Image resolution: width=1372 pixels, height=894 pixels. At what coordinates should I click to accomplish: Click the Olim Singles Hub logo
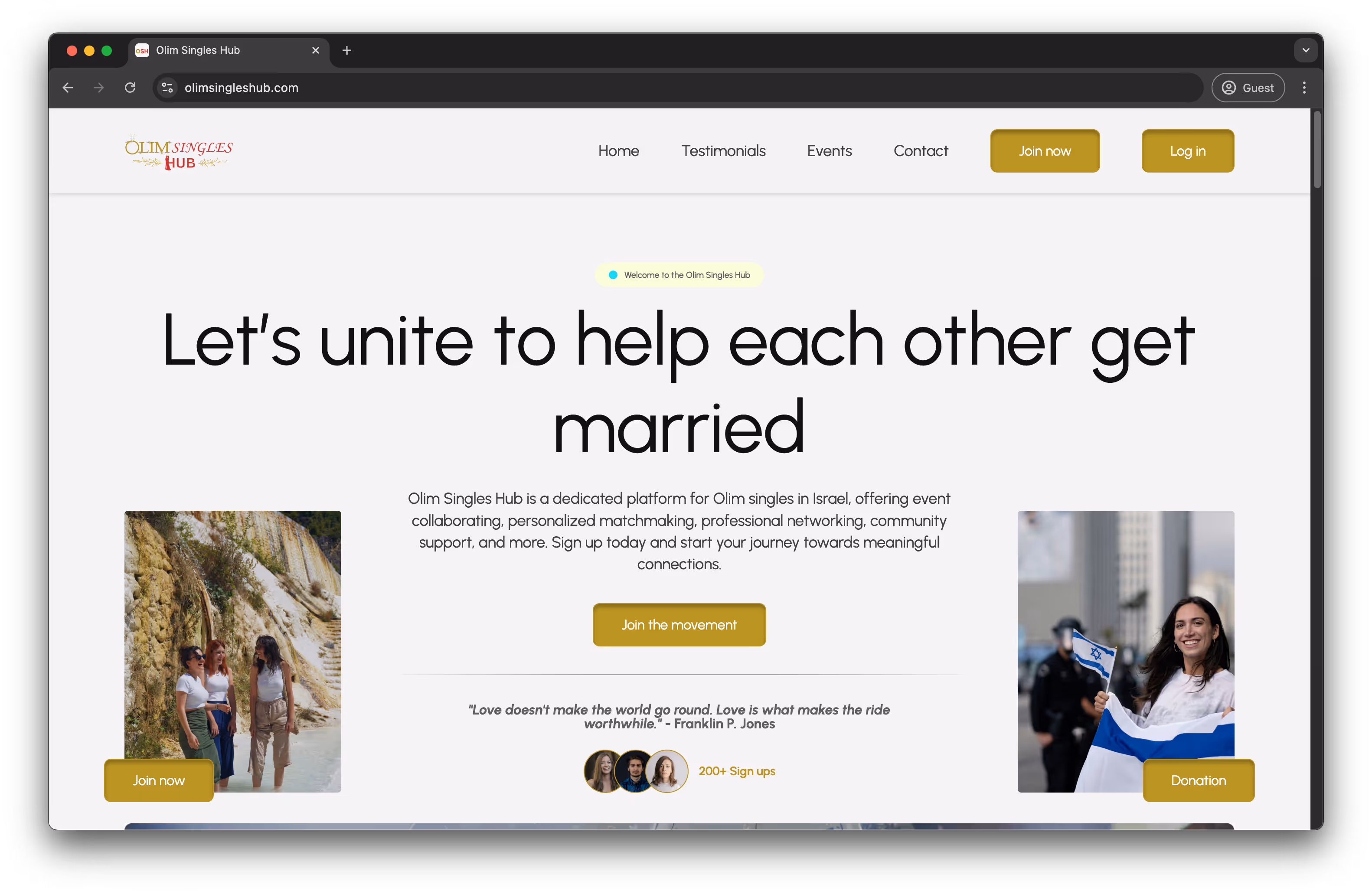point(179,152)
